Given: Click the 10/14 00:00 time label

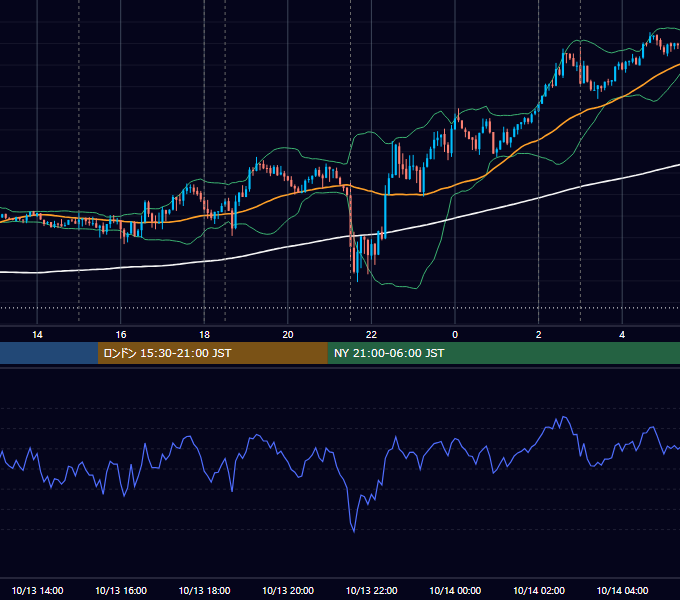Looking at the screenshot, I should click(x=455, y=590).
